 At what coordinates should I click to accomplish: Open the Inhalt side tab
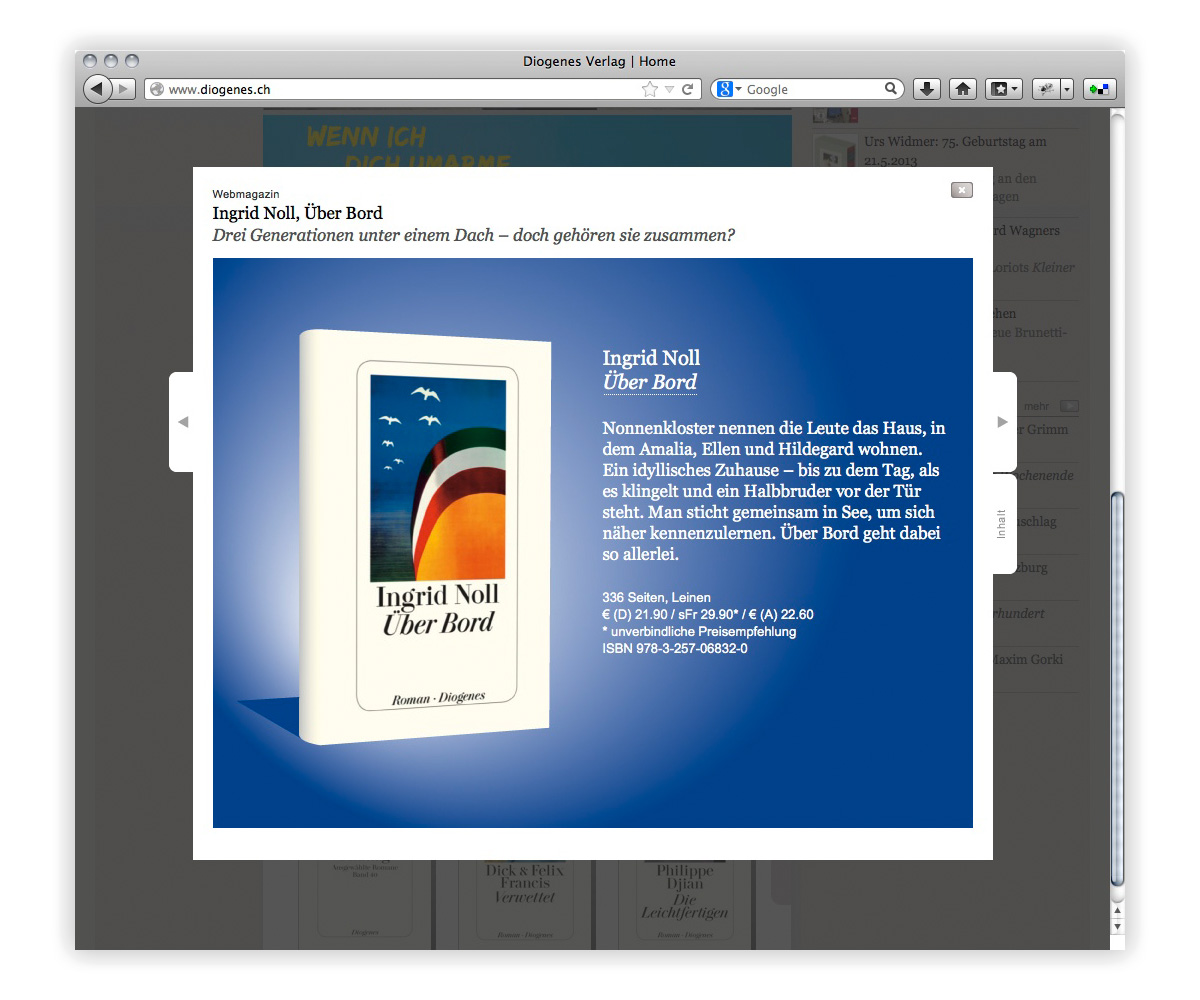pyautogui.click(x=1003, y=524)
